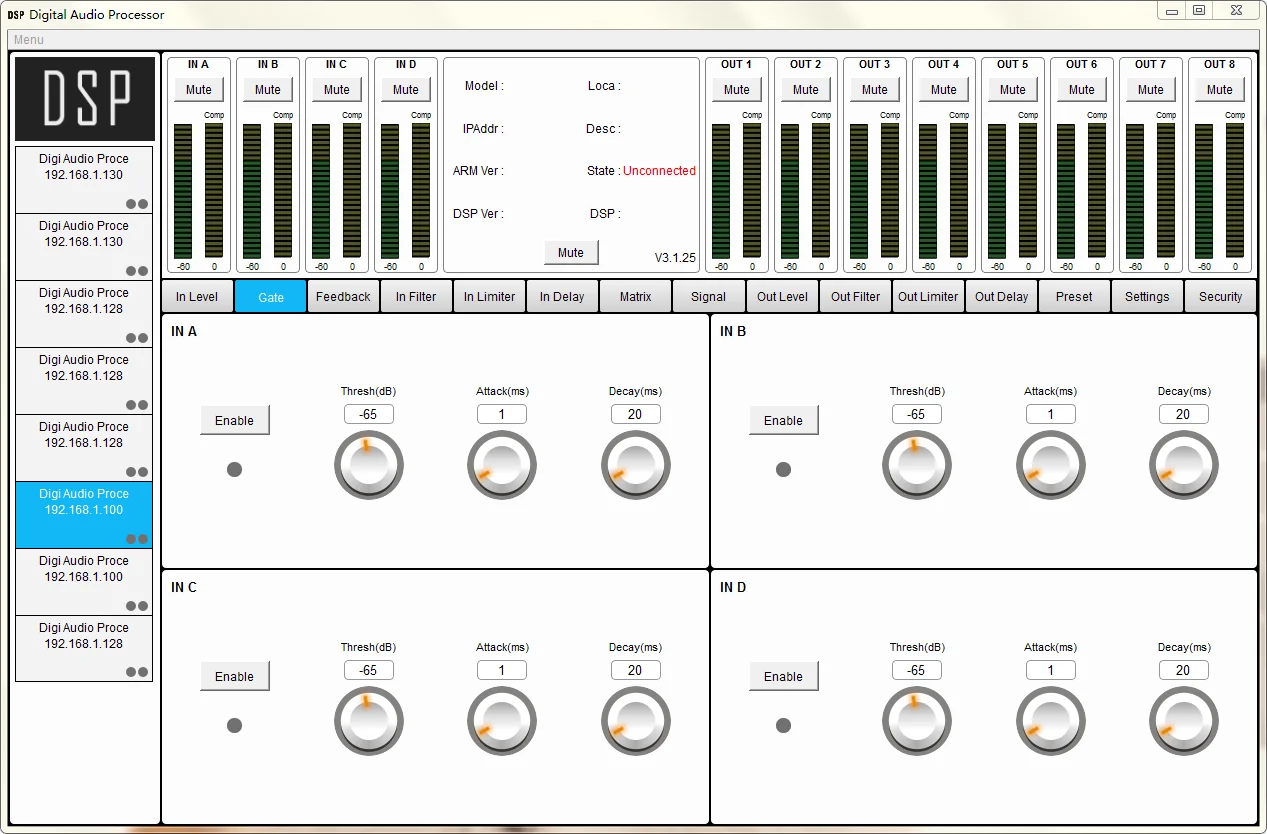Click the master Mute button under device info

(571, 252)
